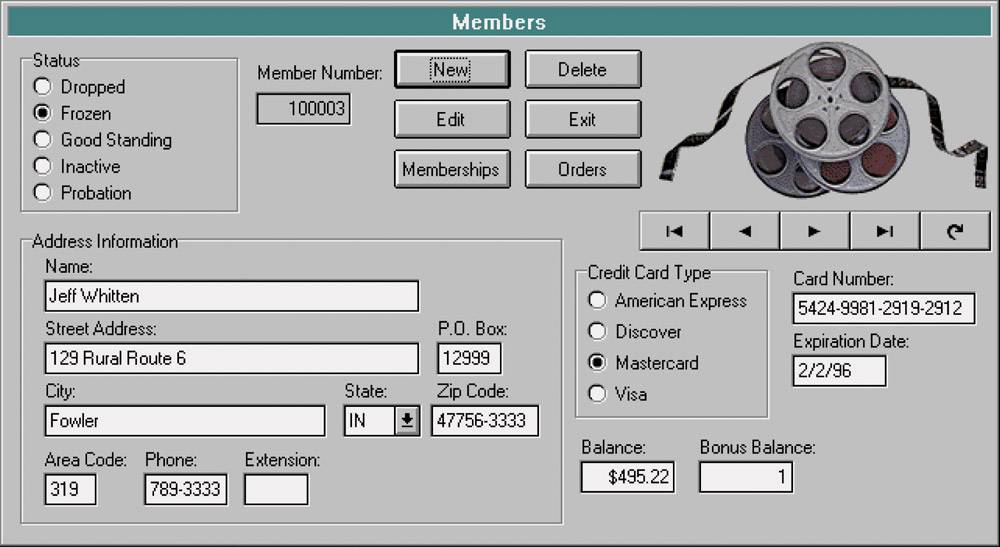Image resolution: width=1000 pixels, height=547 pixels.
Task: Advance to the next member record
Action: click(x=814, y=231)
